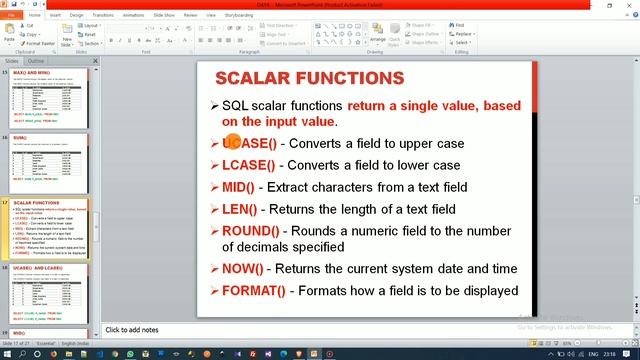Justify the text in Paragraph group

coord(229,40)
